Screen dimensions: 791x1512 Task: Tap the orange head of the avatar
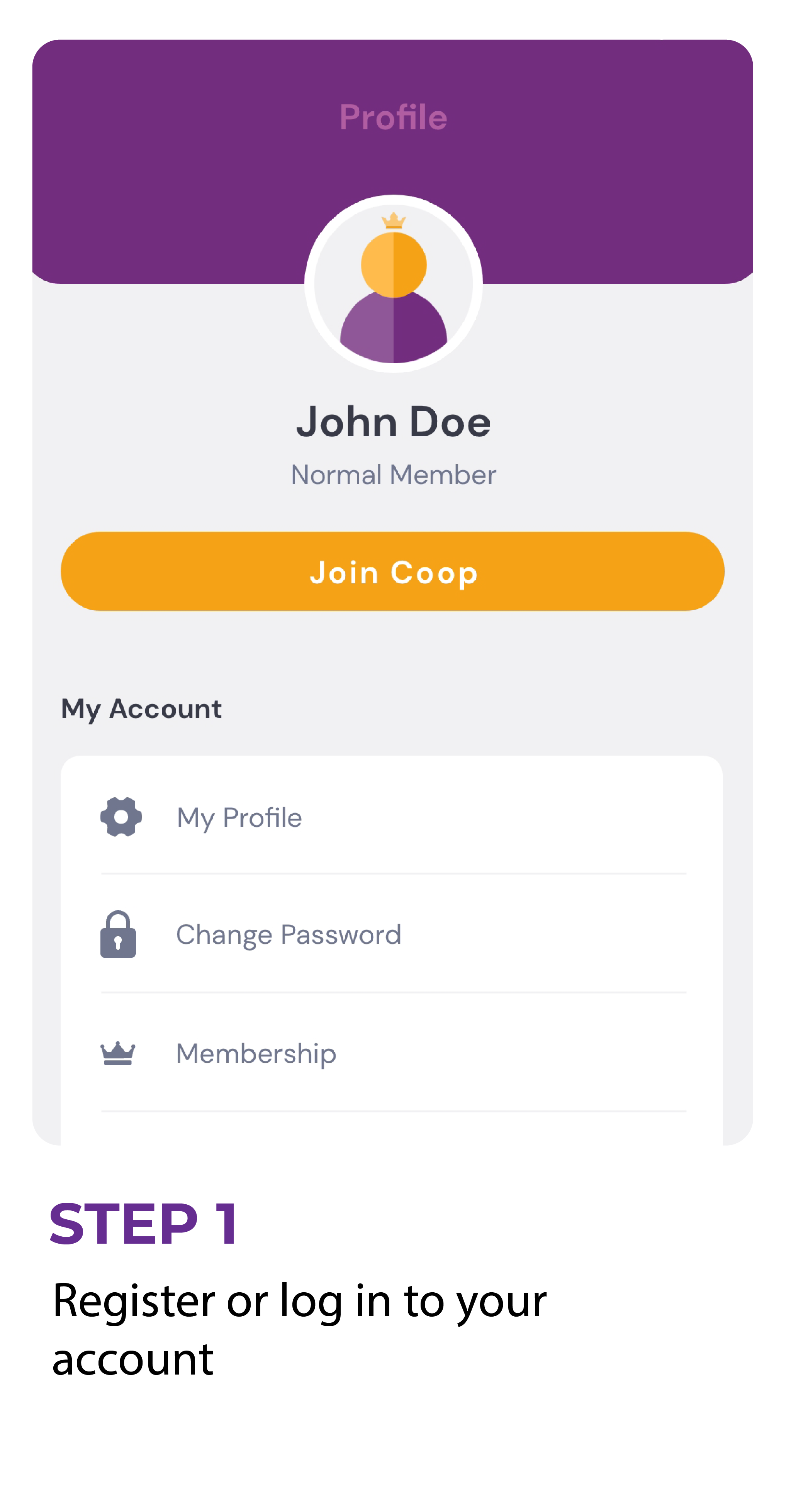pos(394,265)
